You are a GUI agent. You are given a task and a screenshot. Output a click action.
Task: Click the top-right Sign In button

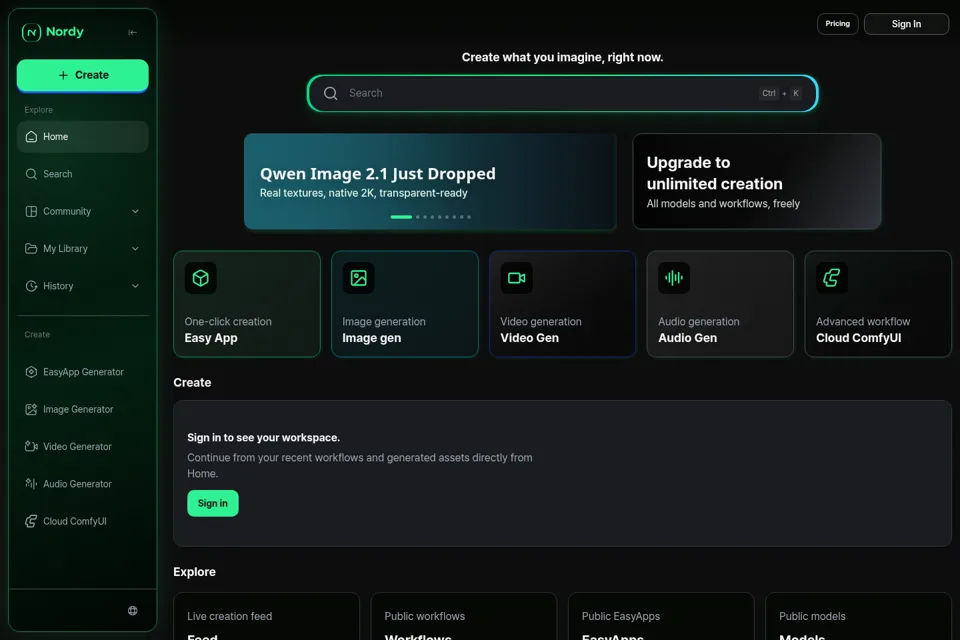point(906,24)
